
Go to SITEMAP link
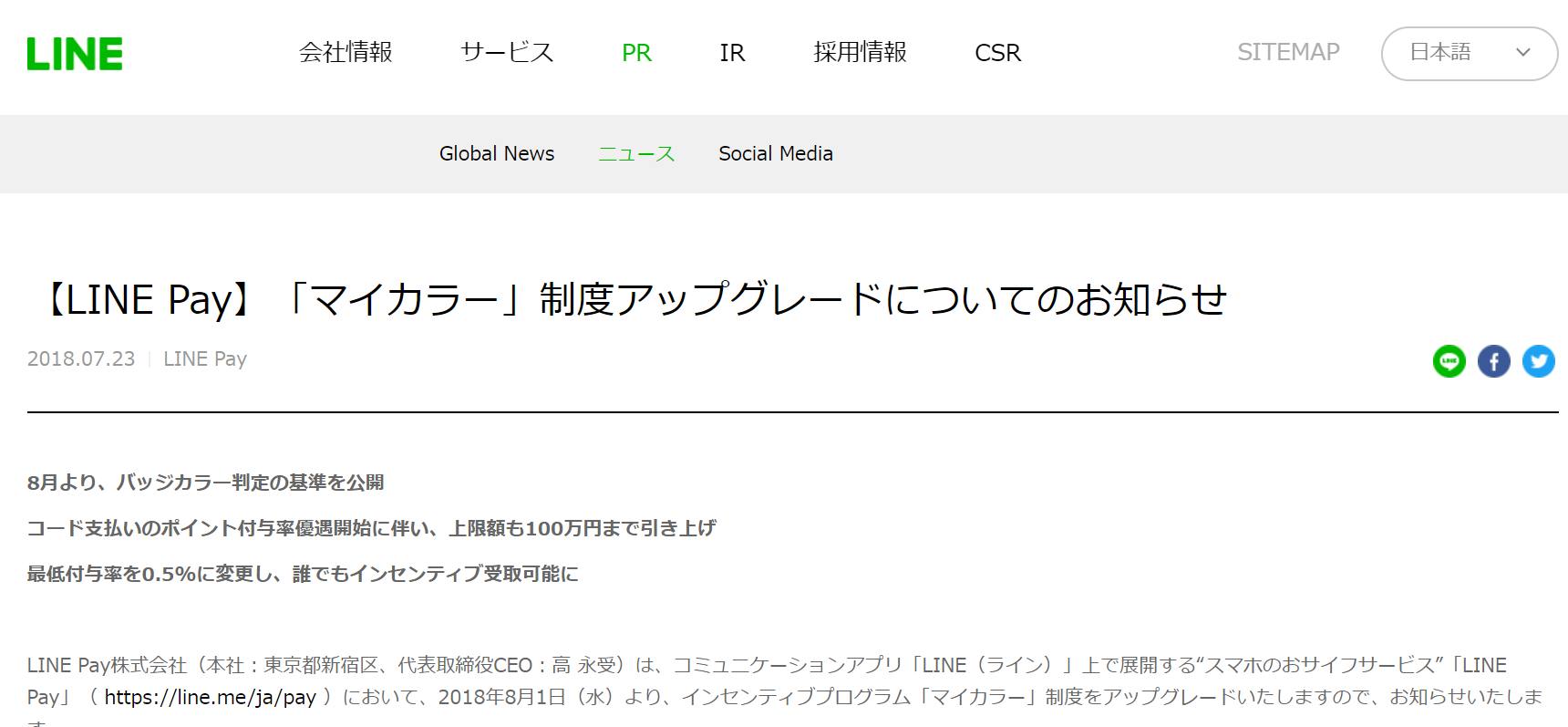point(1288,52)
